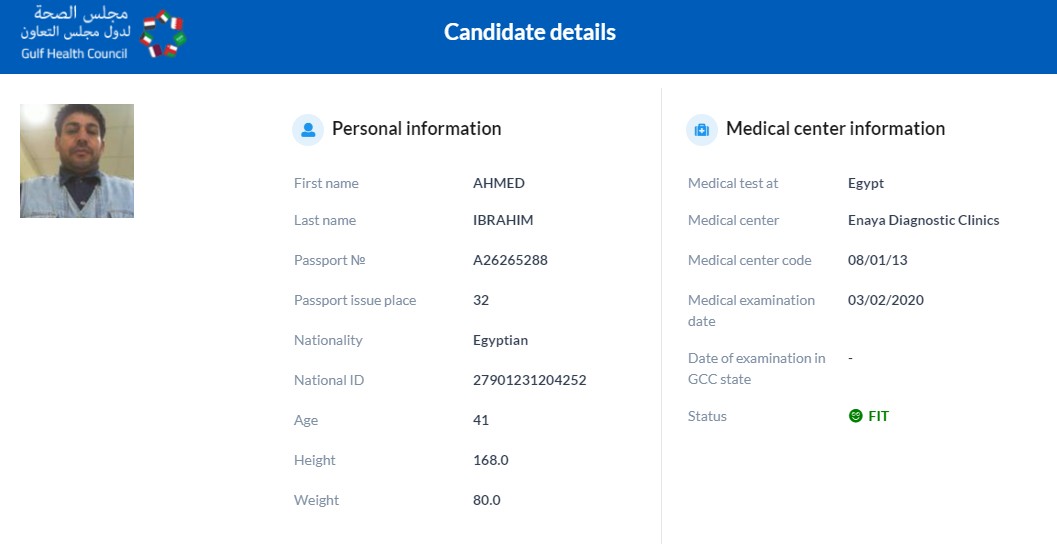Click the nationality value Egyptian

(500, 340)
